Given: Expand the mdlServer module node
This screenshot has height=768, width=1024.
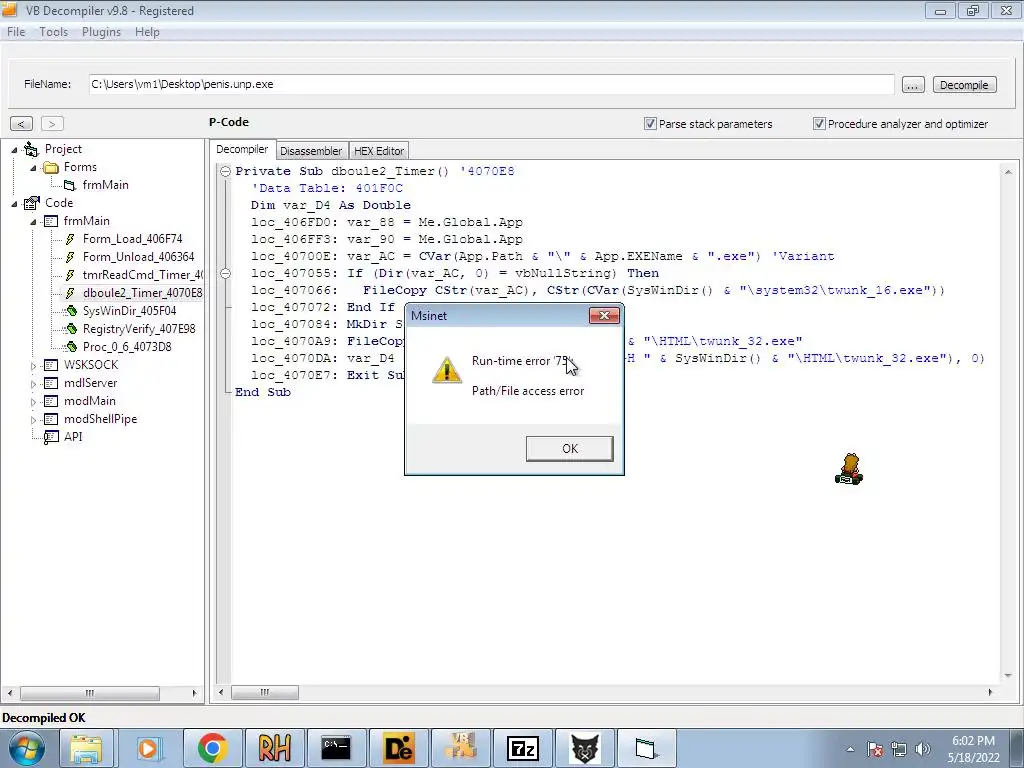Looking at the screenshot, I should click(x=33, y=384).
